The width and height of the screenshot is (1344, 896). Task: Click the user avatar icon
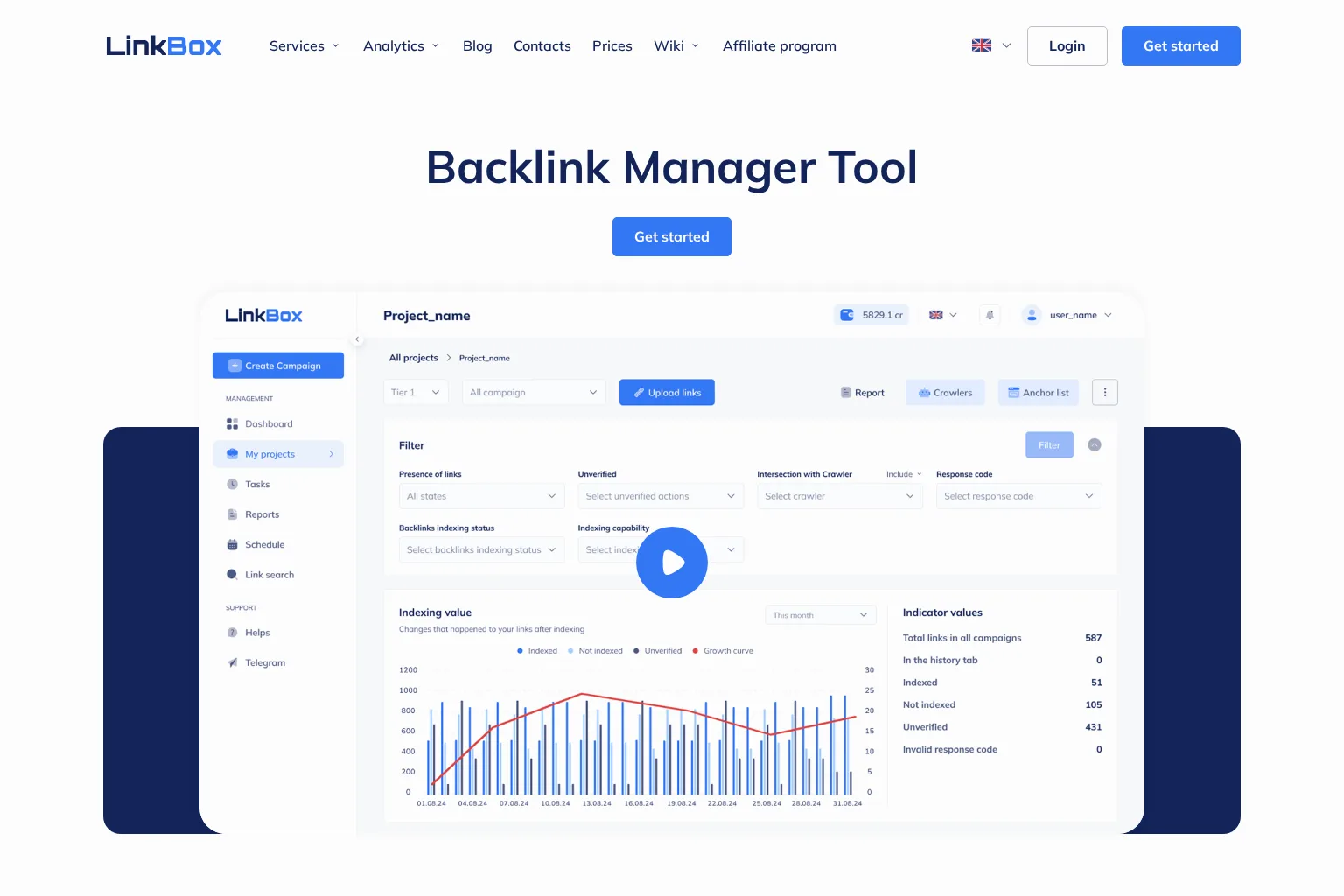1032,315
